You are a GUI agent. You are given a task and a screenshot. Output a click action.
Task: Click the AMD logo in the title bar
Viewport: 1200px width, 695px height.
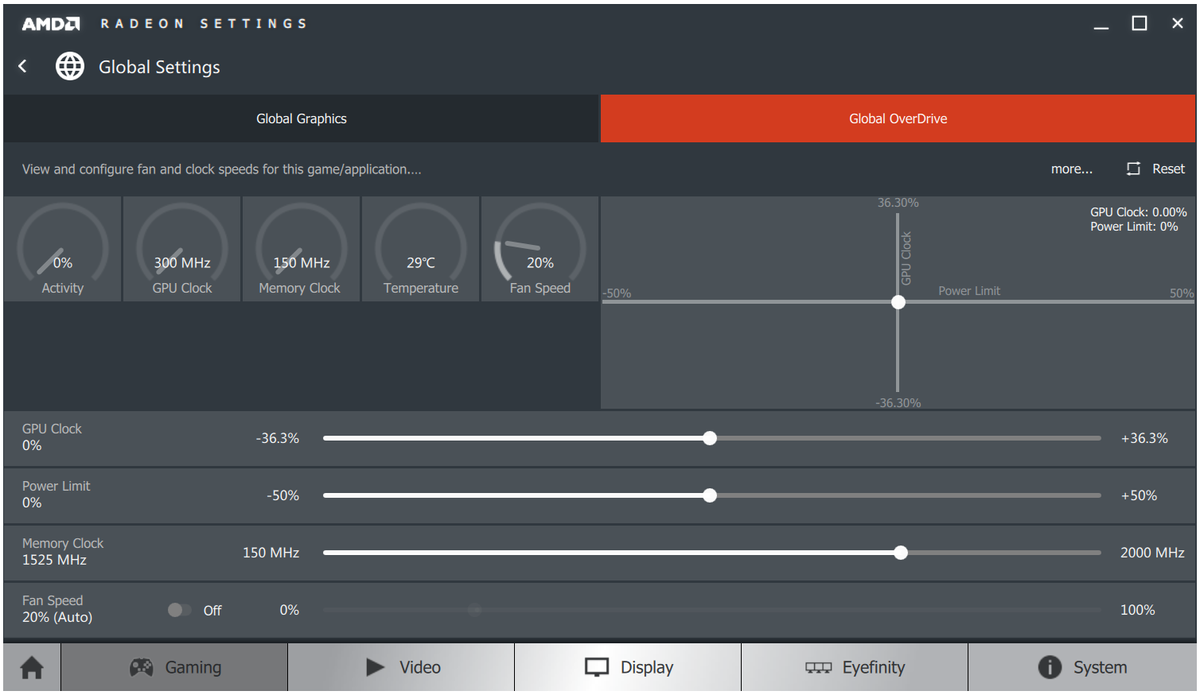point(49,22)
